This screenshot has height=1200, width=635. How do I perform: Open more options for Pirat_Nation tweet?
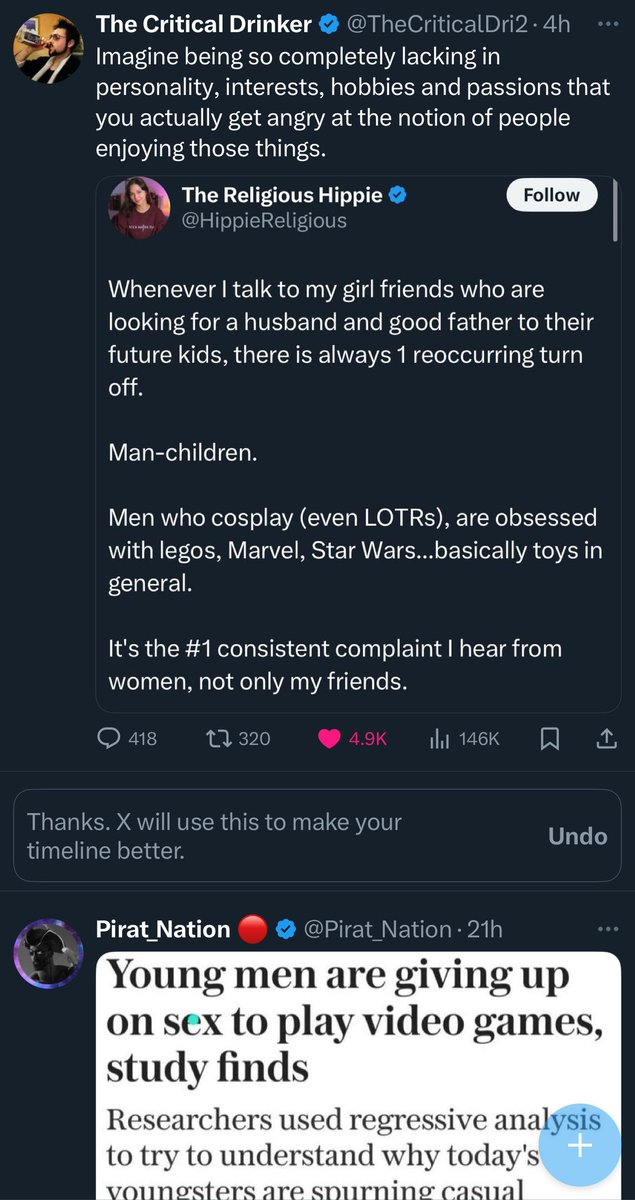coord(607,929)
